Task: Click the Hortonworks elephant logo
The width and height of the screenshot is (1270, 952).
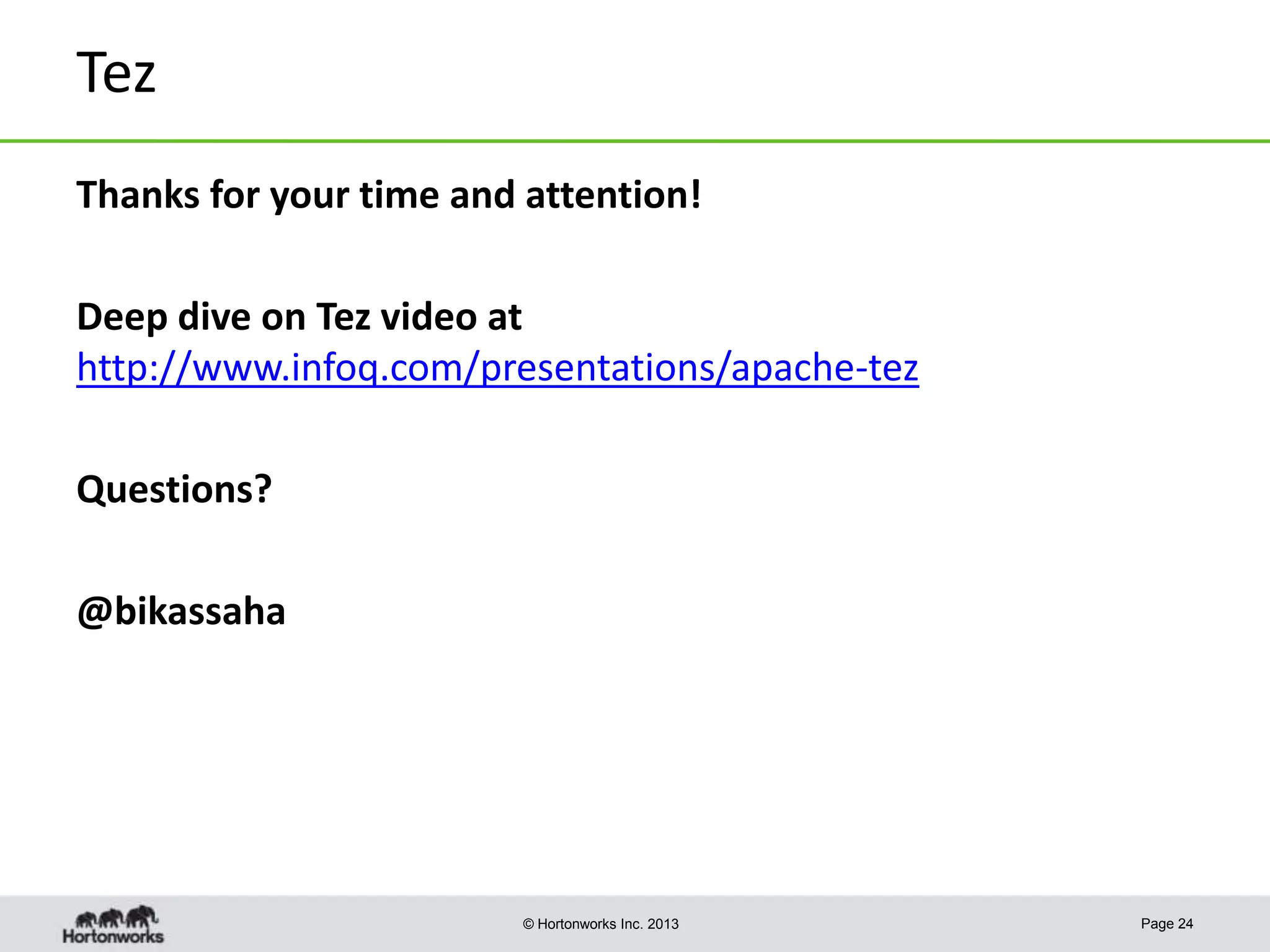Action: point(113,924)
